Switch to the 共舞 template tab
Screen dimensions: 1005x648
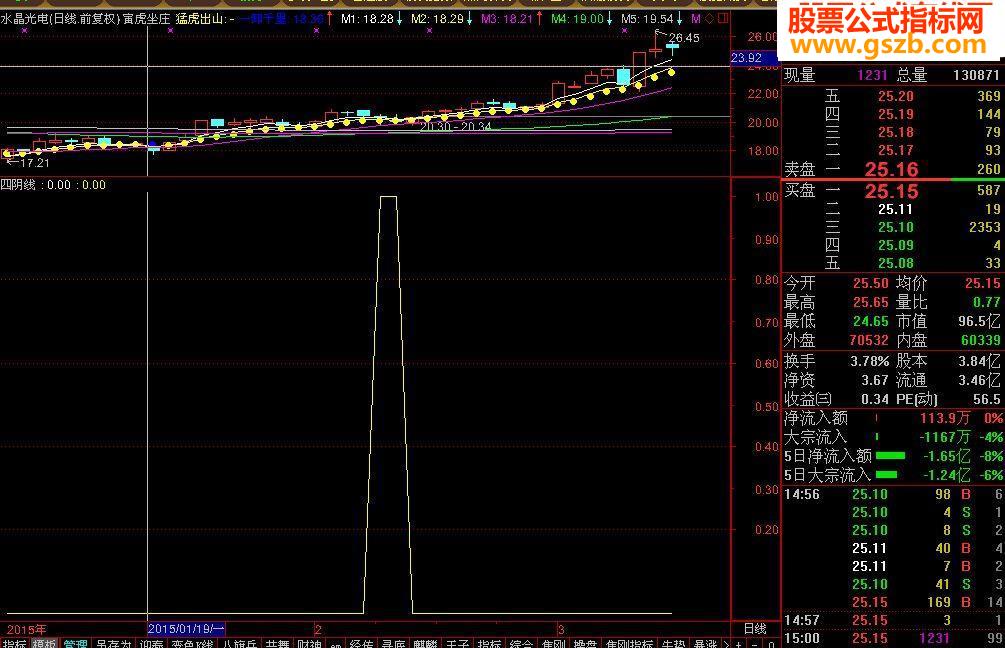click(x=278, y=643)
